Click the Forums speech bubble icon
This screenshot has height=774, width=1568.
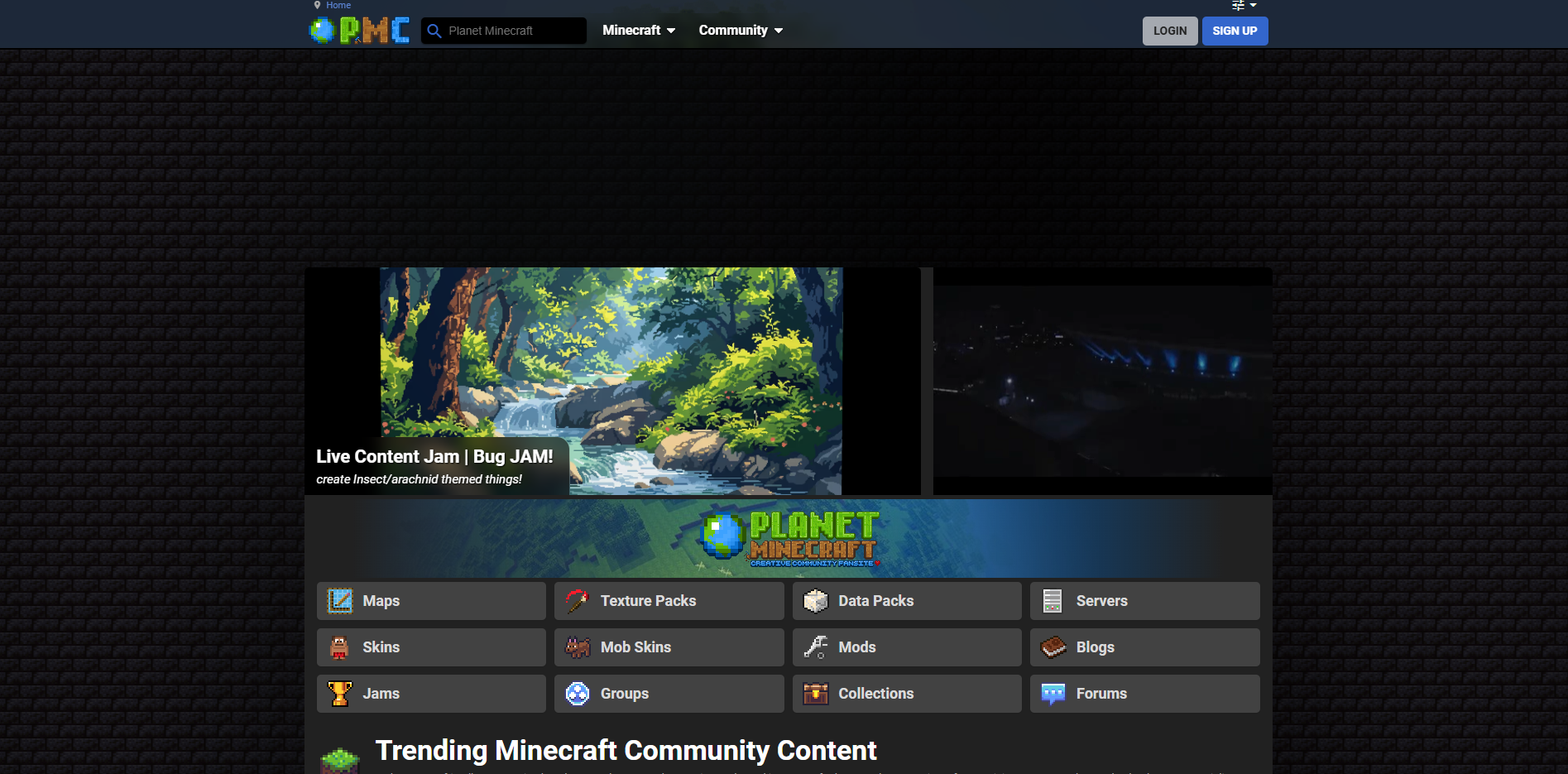pyautogui.click(x=1053, y=694)
